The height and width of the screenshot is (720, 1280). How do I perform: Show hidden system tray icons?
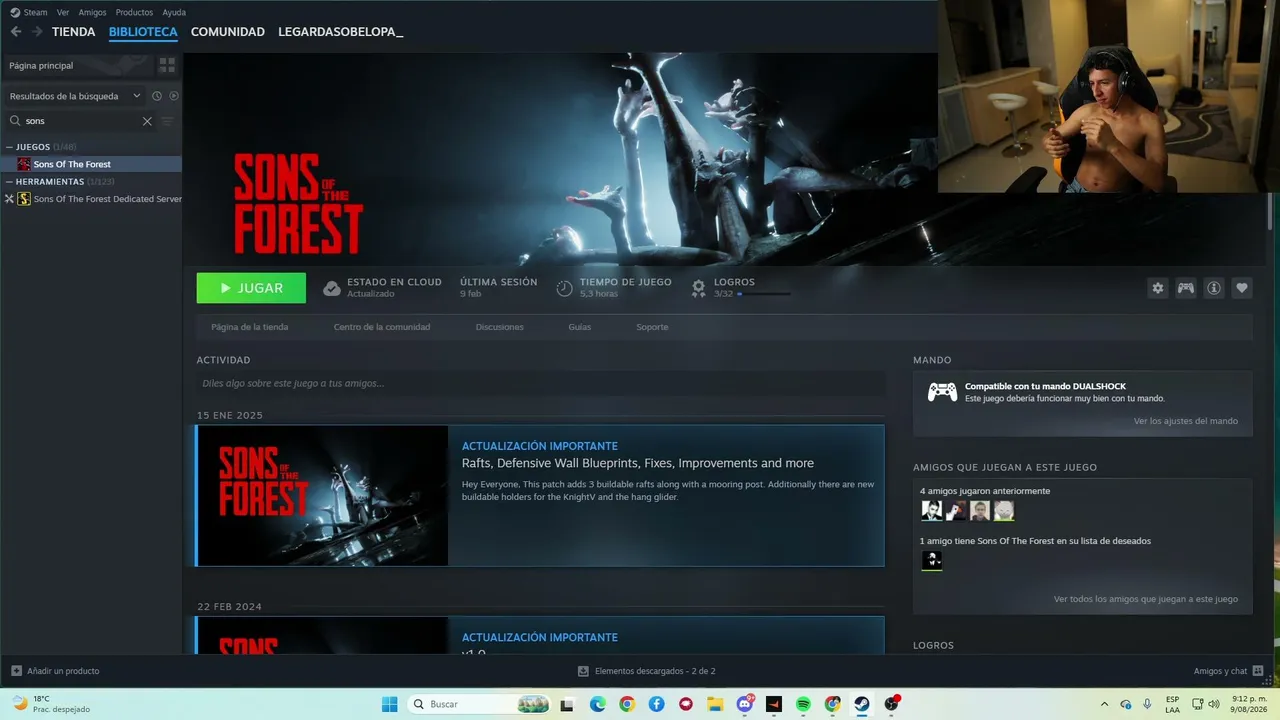(1105, 704)
